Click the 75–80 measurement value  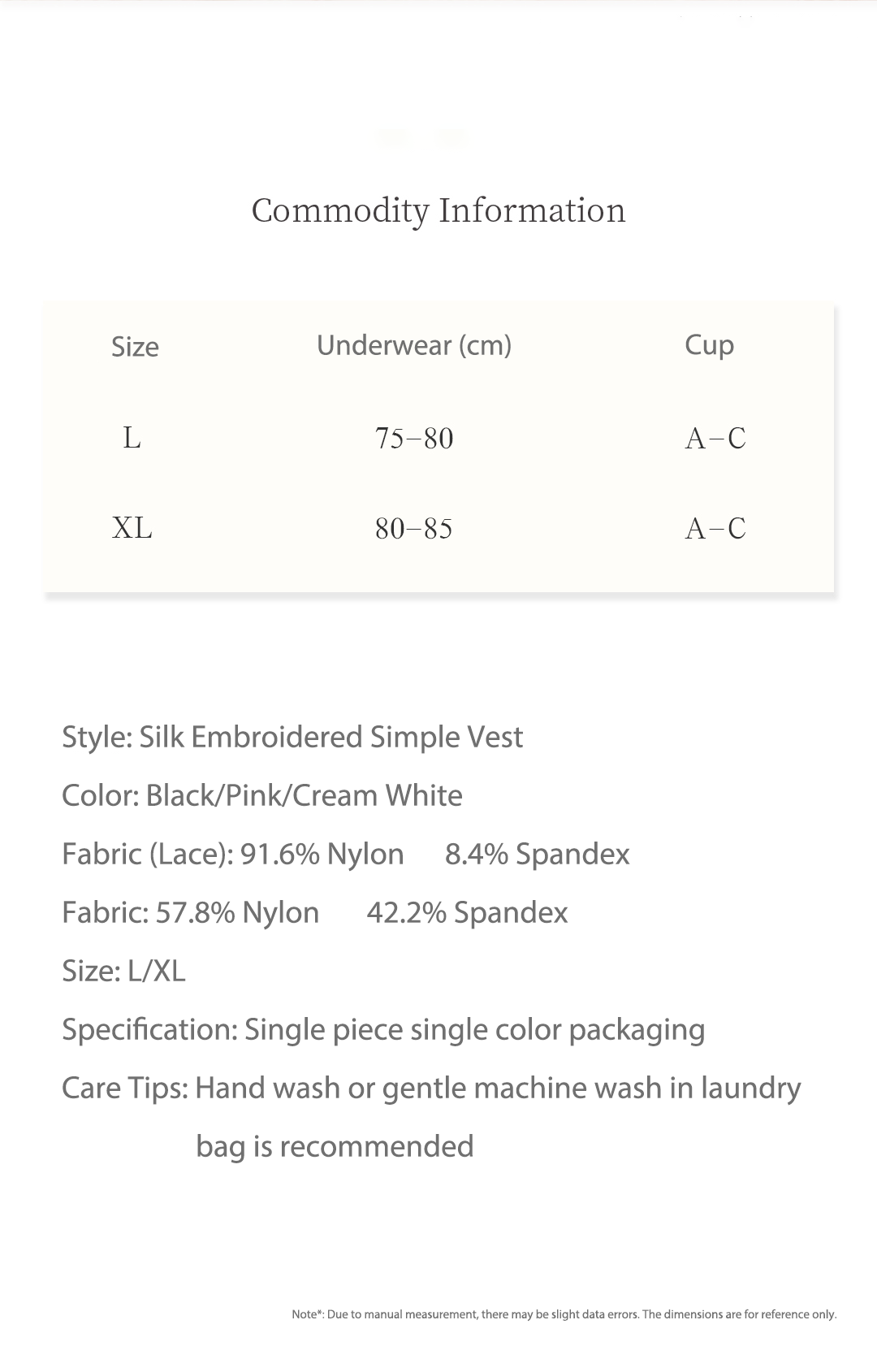[414, 439]
